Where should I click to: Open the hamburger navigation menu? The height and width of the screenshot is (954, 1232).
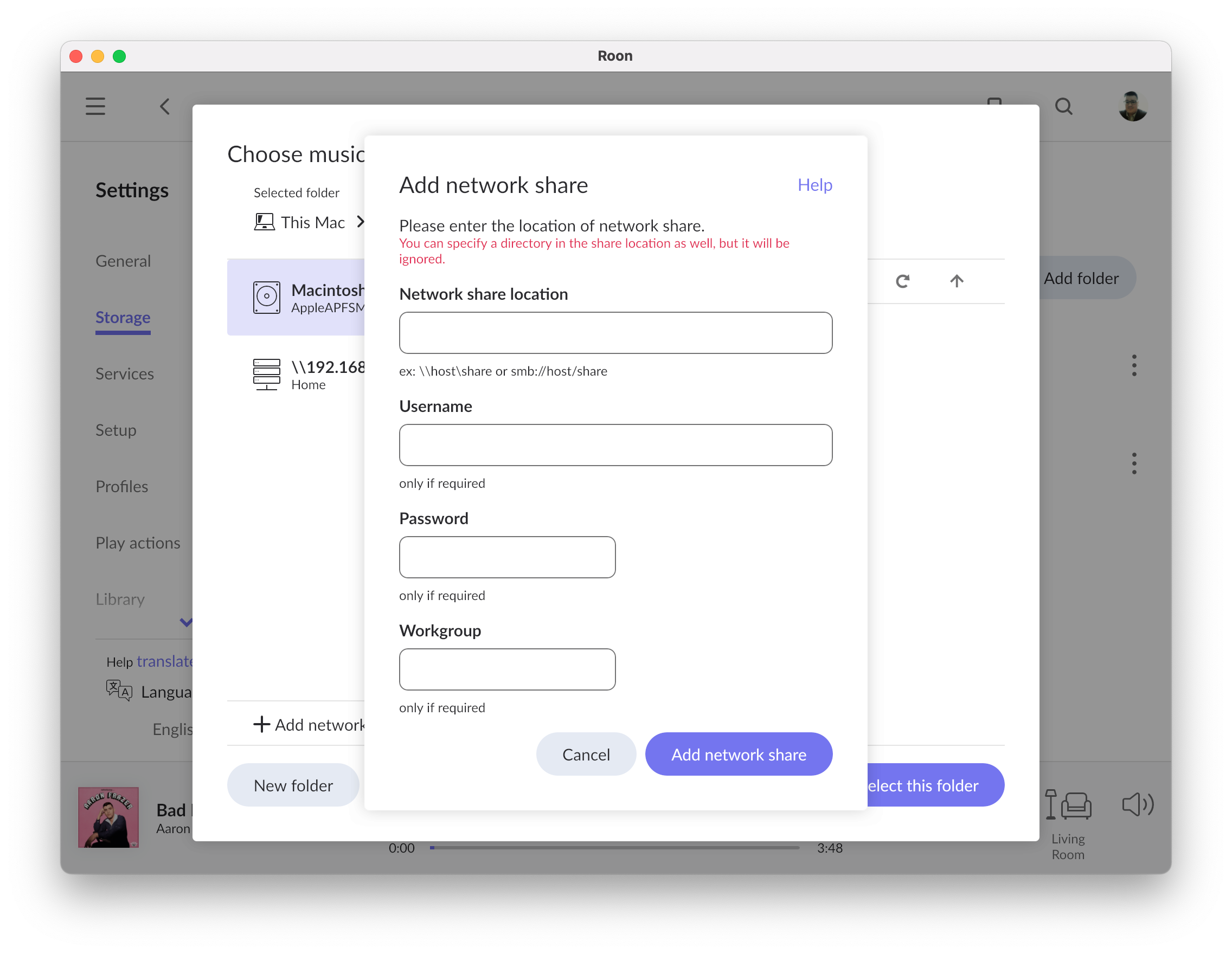[x=95, y=106]
